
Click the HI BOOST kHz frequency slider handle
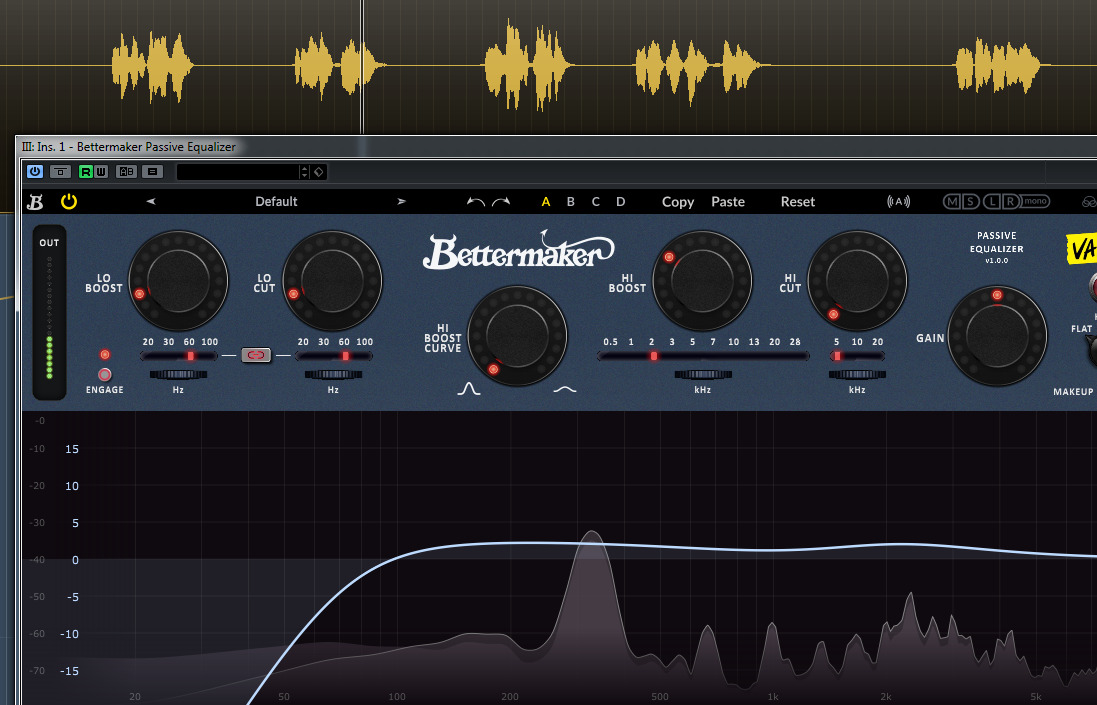(x=654, y=356)
